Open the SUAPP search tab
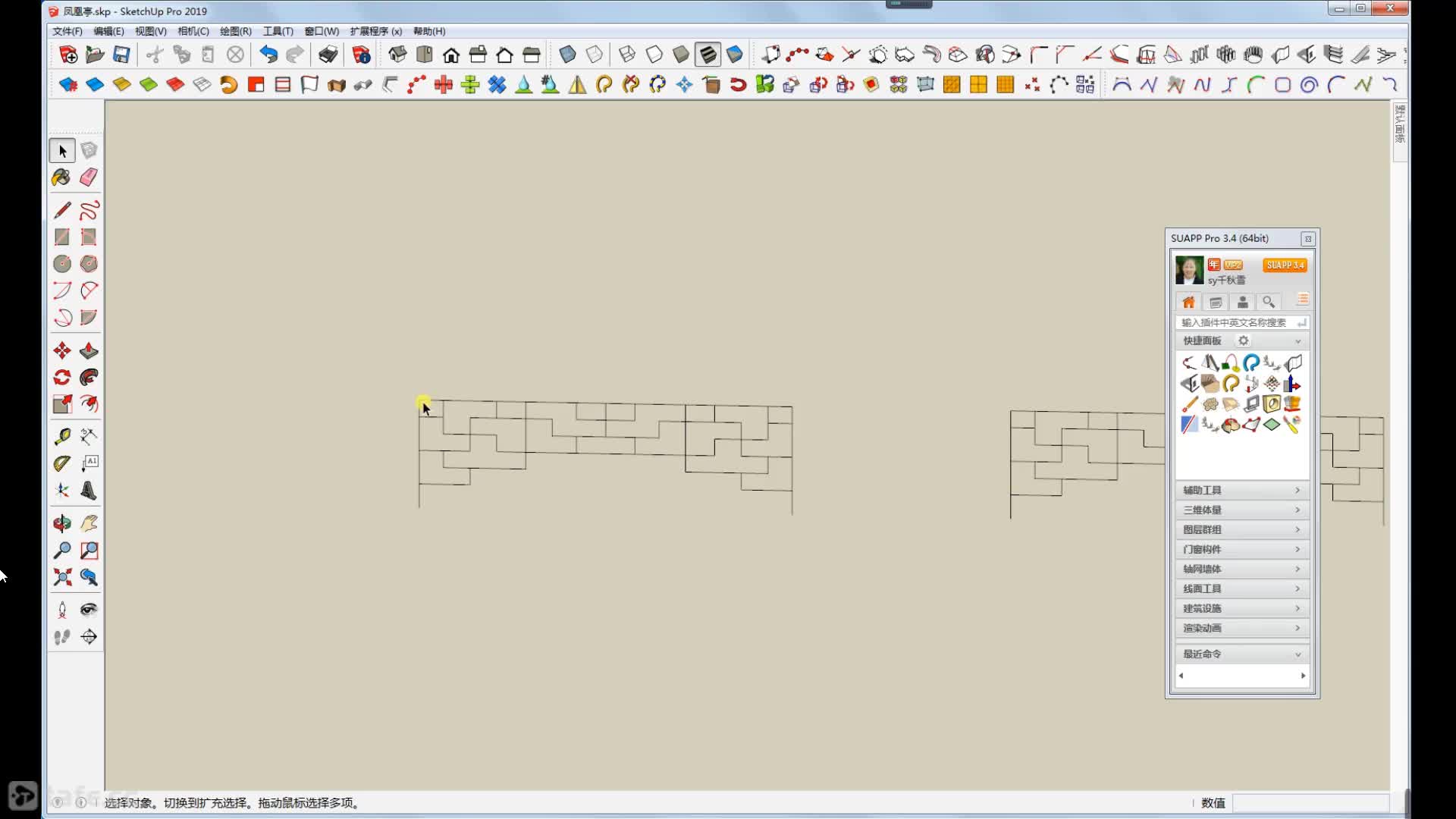Image resolution: width=1456 pixels, height=819 pixels. pyautogui.click(x=1269, y=302)
